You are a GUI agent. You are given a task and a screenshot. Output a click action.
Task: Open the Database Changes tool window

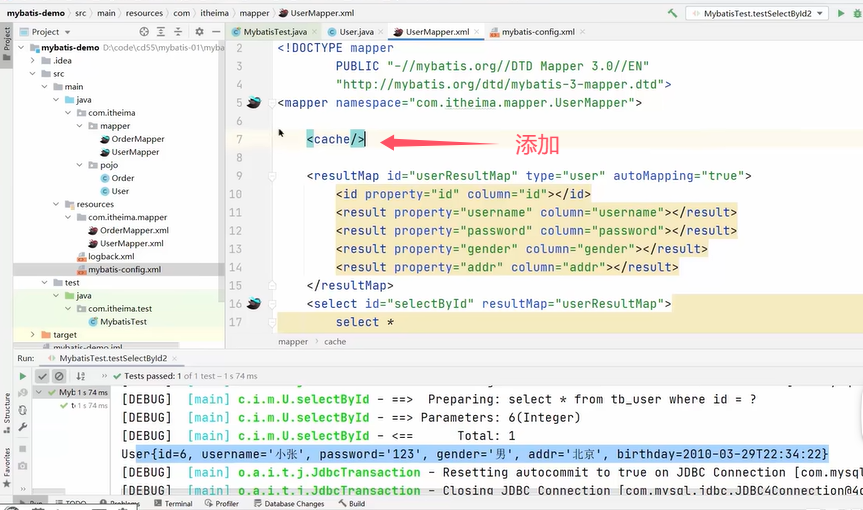[x=289, y=503]
